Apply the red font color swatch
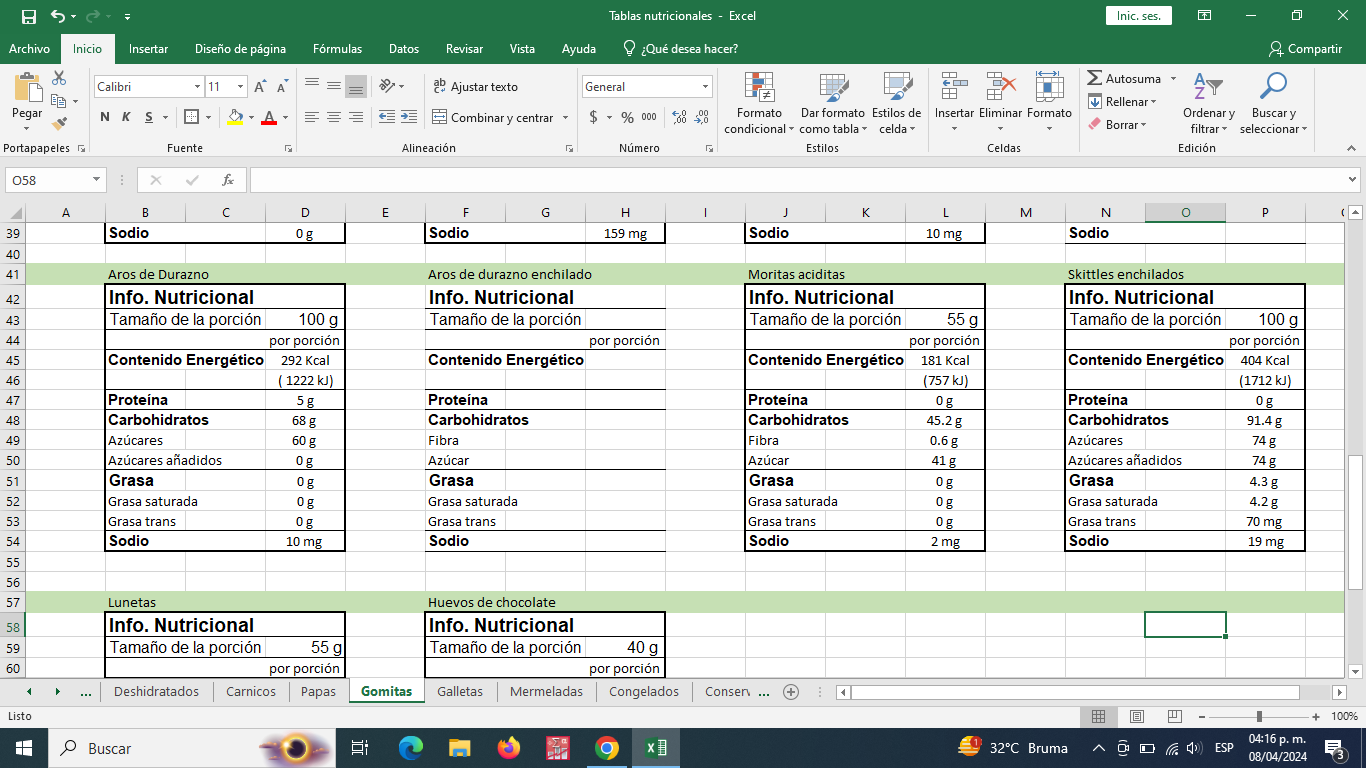Image resolution: width=1366 pixels, height=768 pixels. coord(268,117)
